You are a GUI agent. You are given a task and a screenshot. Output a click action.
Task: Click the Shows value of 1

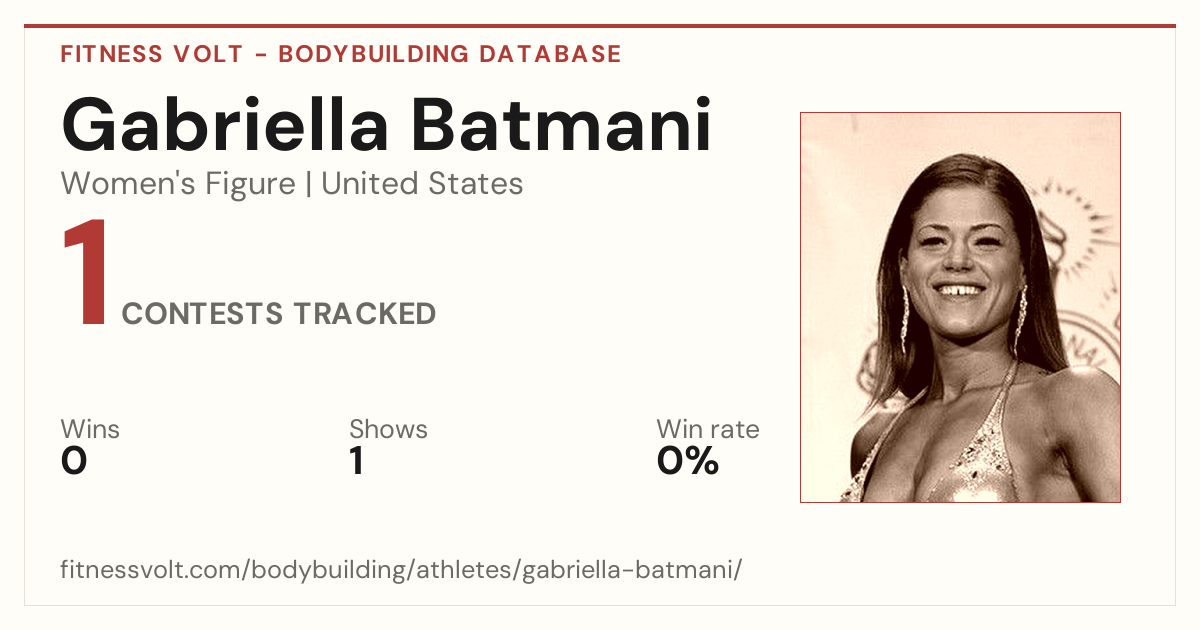tap(357, 461)
